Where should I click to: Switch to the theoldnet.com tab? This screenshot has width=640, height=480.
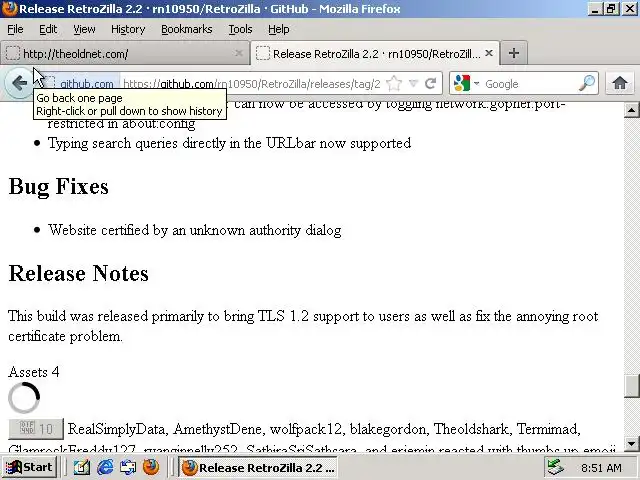(124, 53)
